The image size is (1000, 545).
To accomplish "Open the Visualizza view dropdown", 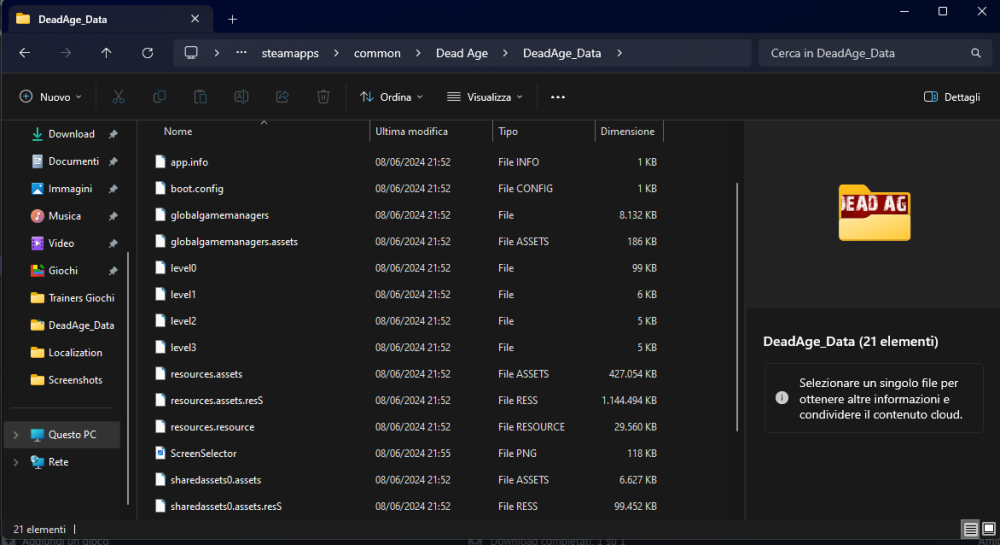I will (485, 97).
